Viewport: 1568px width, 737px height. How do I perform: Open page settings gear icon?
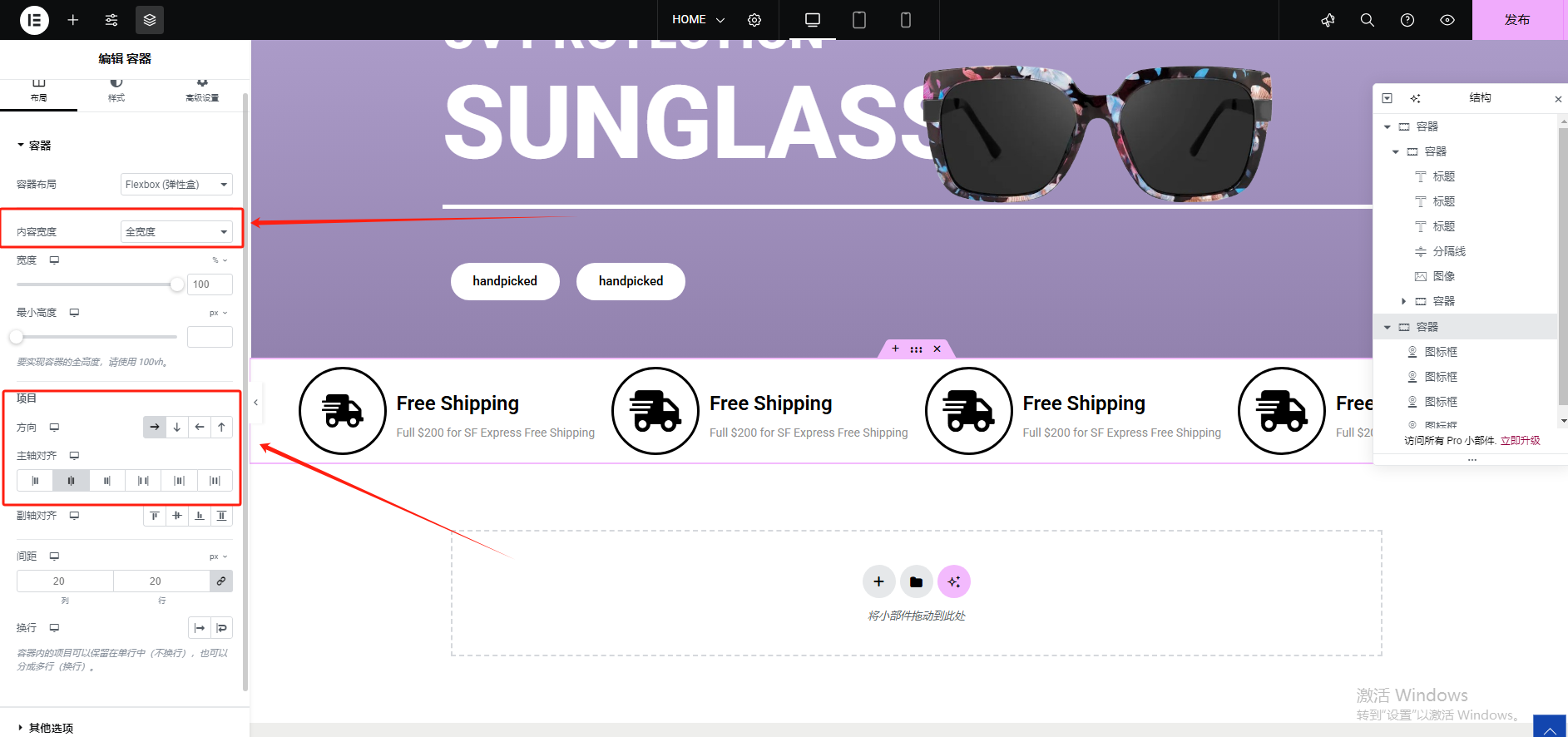[x=754, y=20]
